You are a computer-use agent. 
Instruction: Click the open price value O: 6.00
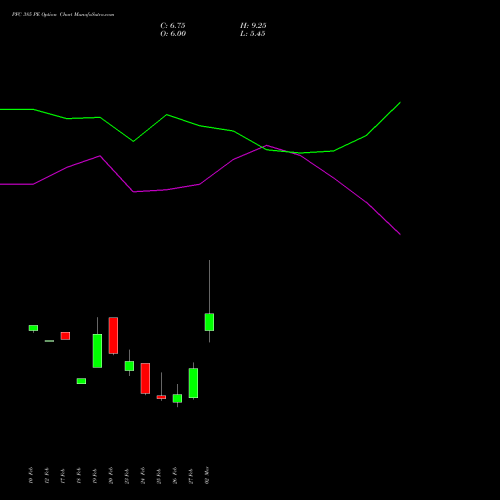coord(173,34)
